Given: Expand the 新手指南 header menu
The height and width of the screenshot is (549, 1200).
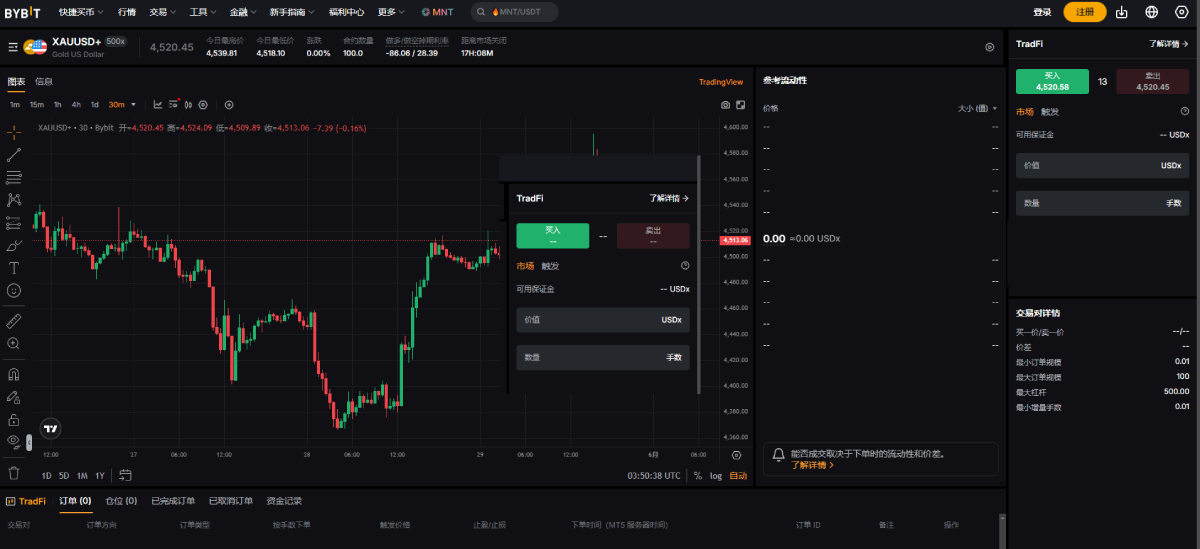Looking at the screenshot, I should click(x=291, y=12).
